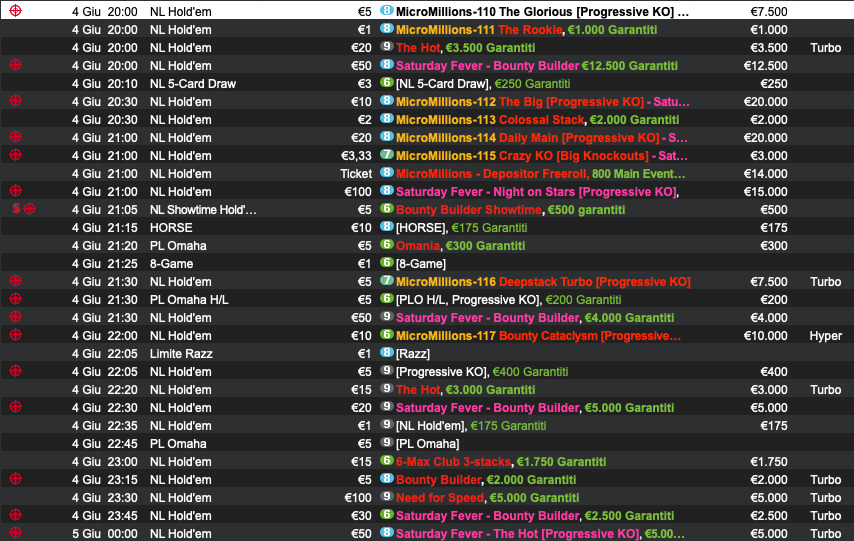Image resolution: width=854 pixels, height=541 pixels.
Task: Click the bounty icon on the €400 Progressive KO row
Action: pyautogui.click(x=15, y=370)
